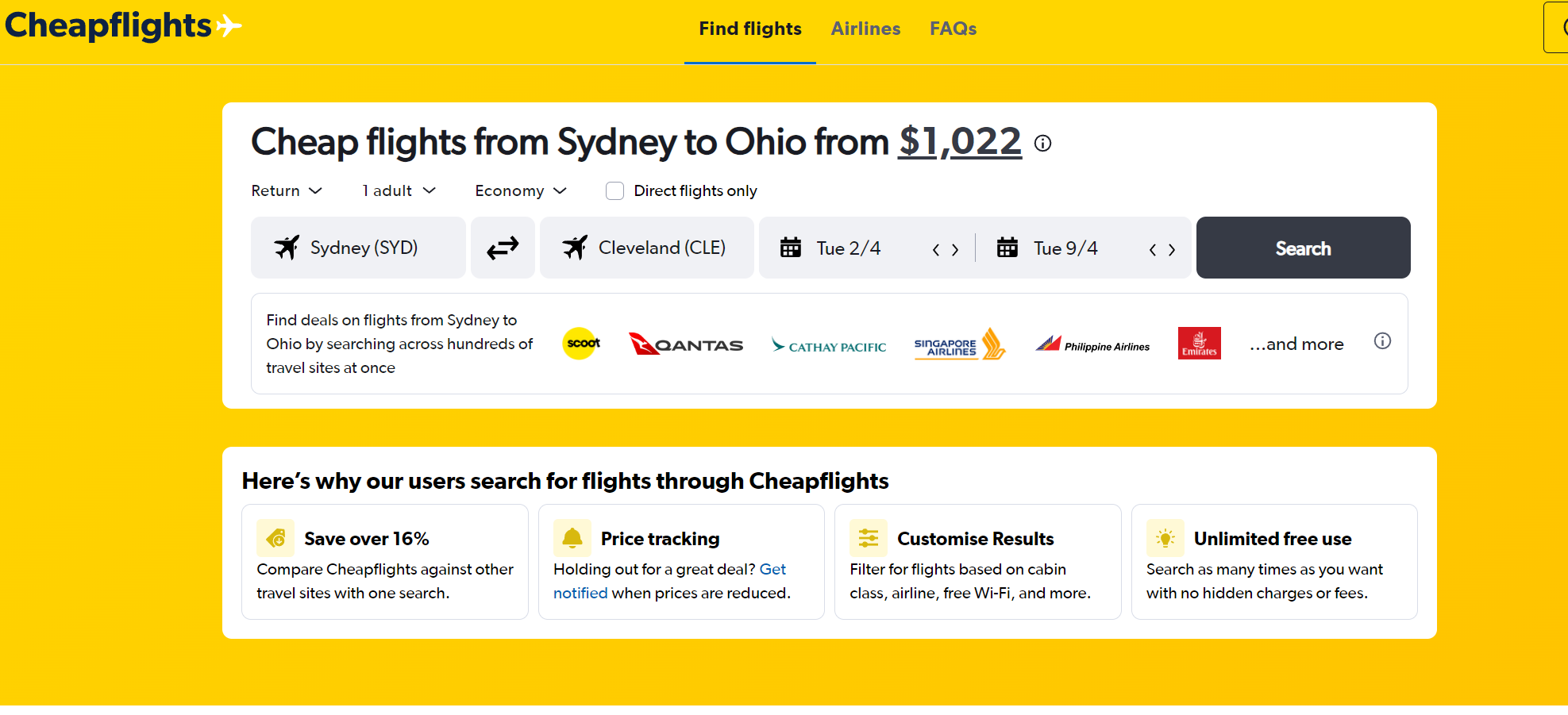
Task: Move return date to previous day
Action: click(x=1153, y=249)
